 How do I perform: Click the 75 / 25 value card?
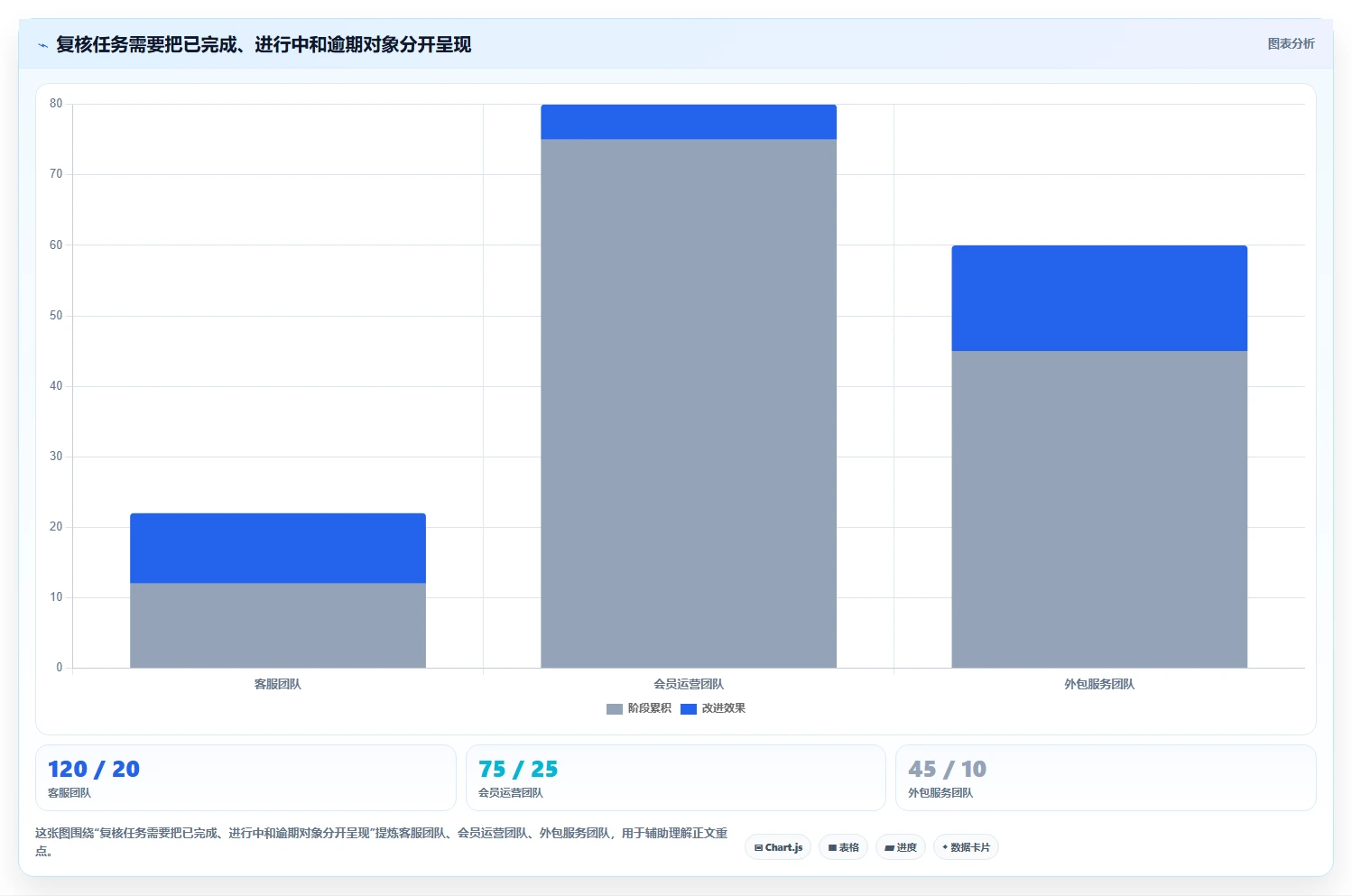[x=676, y=778]
